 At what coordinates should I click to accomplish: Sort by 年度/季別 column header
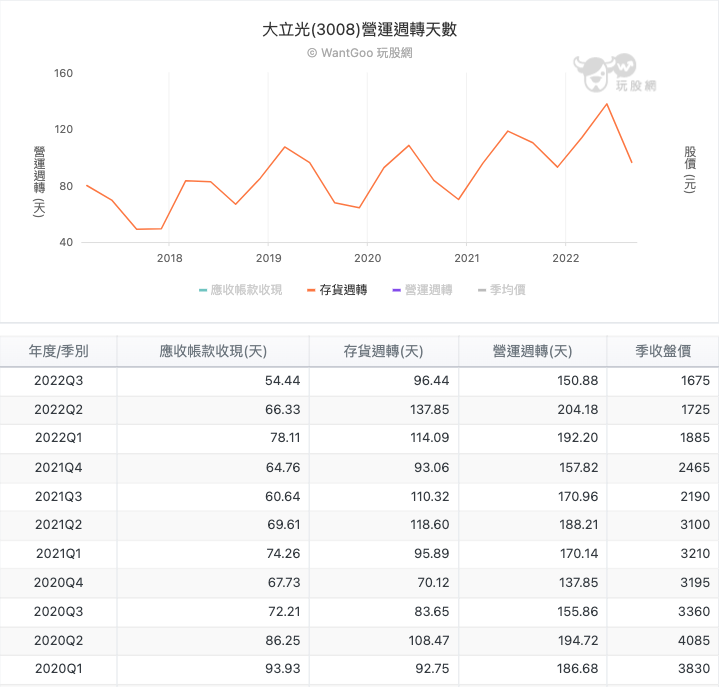(59, 351)
